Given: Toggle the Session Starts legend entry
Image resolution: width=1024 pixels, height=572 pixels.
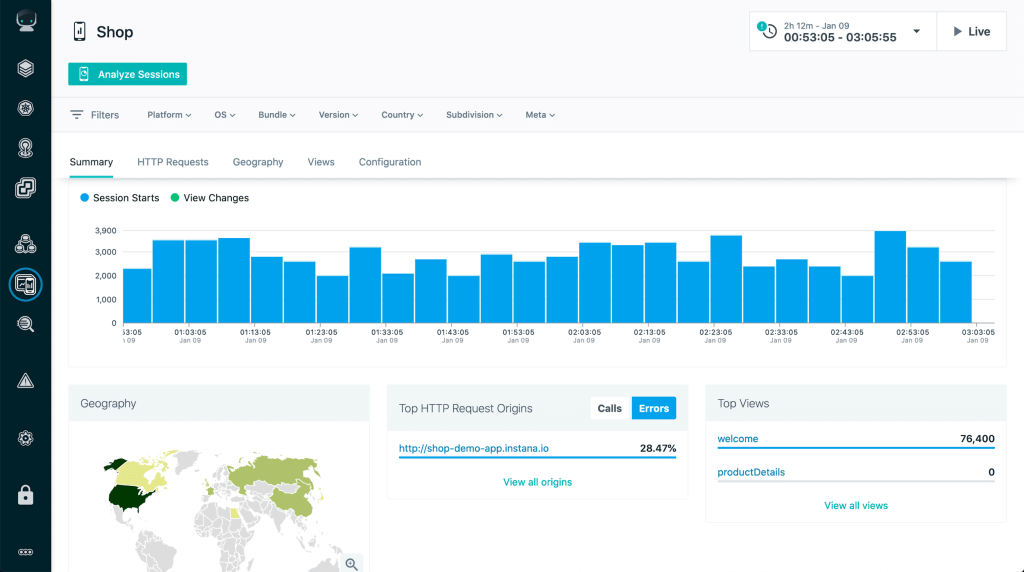Looking at the screenshot, I should point(120,198).
